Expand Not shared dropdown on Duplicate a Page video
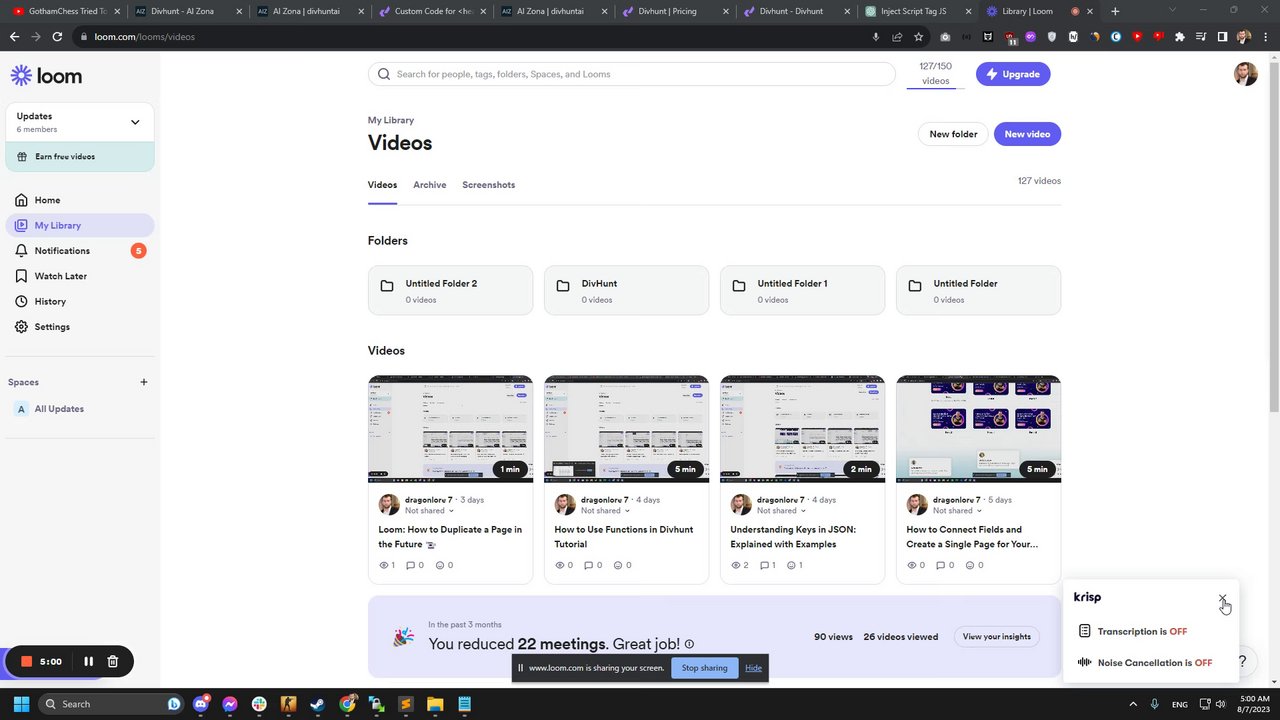 point(429,511)
